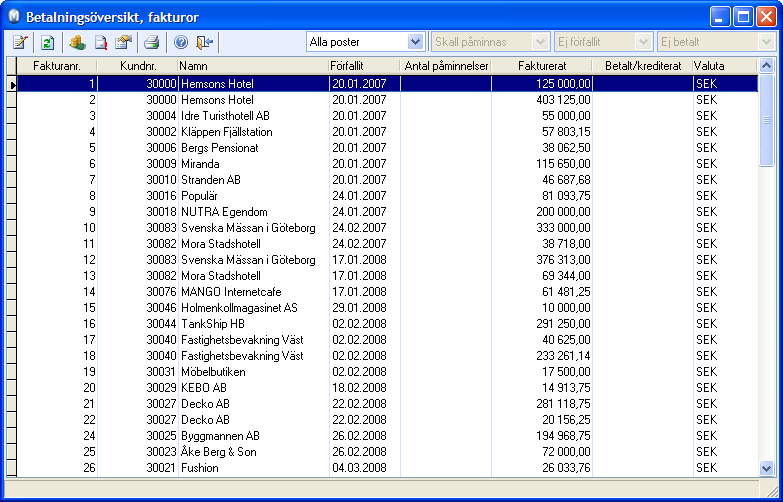Click scrollbar up arrow

tap(766, 65)
